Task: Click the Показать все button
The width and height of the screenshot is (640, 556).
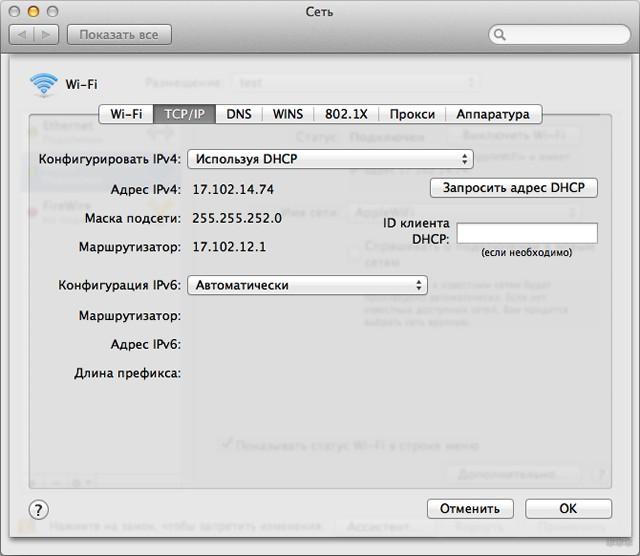Action: 119,35
